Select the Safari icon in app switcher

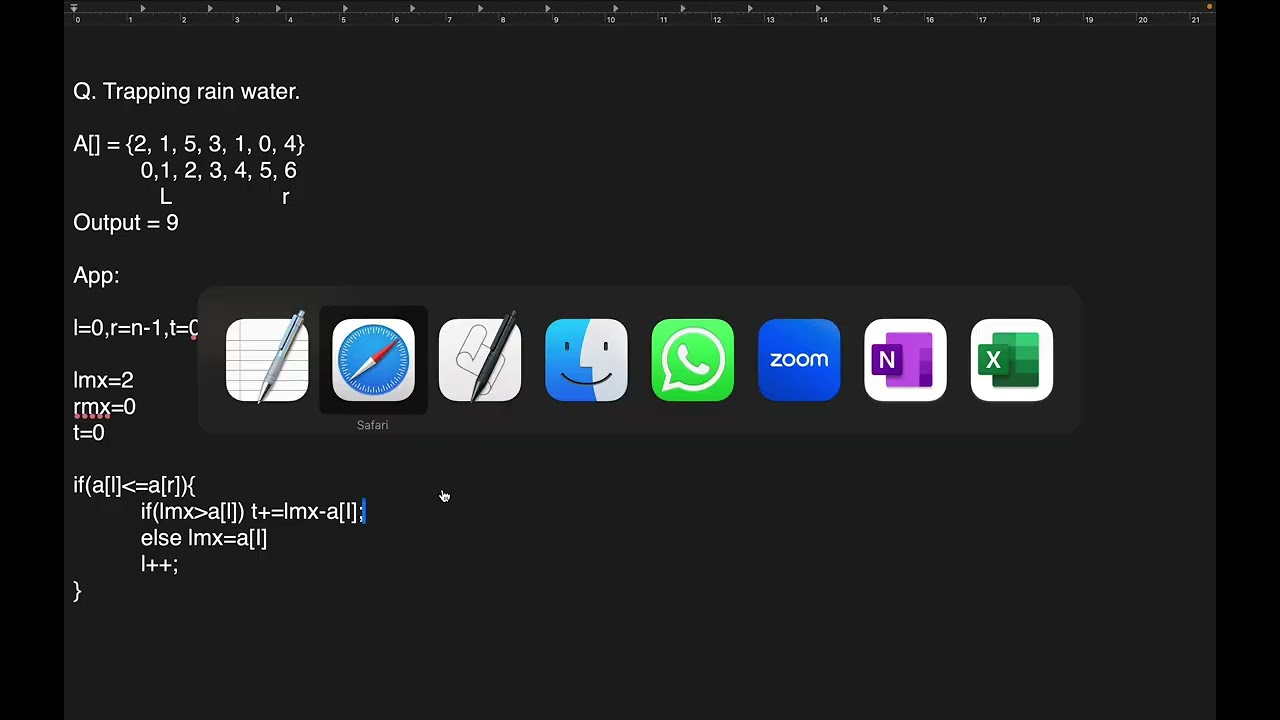tap(373, 359)
